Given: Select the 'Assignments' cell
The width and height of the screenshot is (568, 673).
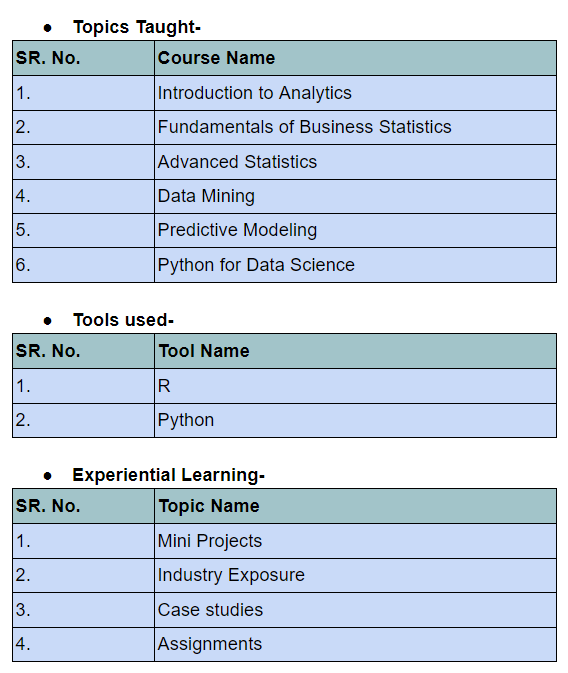Looking at the screenshot, I should click(355, 644).
